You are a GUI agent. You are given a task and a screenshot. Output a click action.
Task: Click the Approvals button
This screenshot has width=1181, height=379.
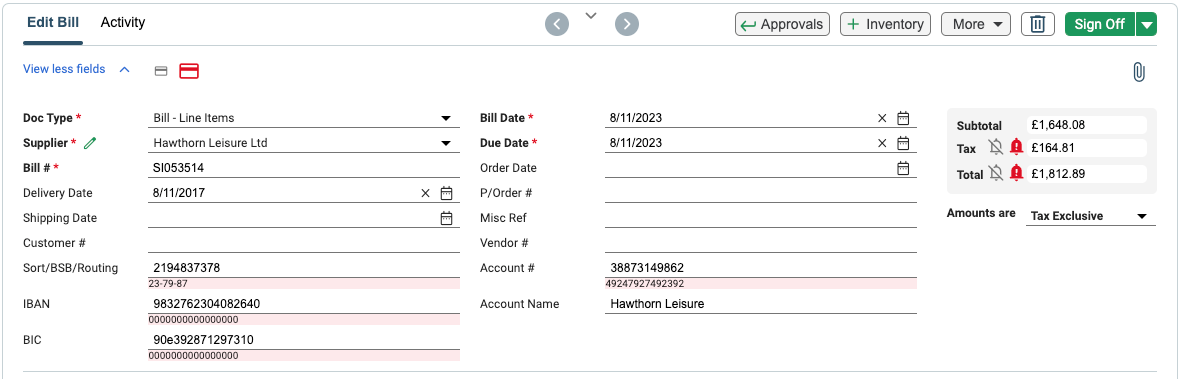coord(783,24)
